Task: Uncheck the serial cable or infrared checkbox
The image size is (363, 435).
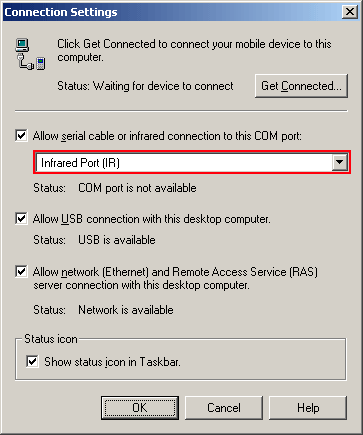Action: tap(21, 136)
